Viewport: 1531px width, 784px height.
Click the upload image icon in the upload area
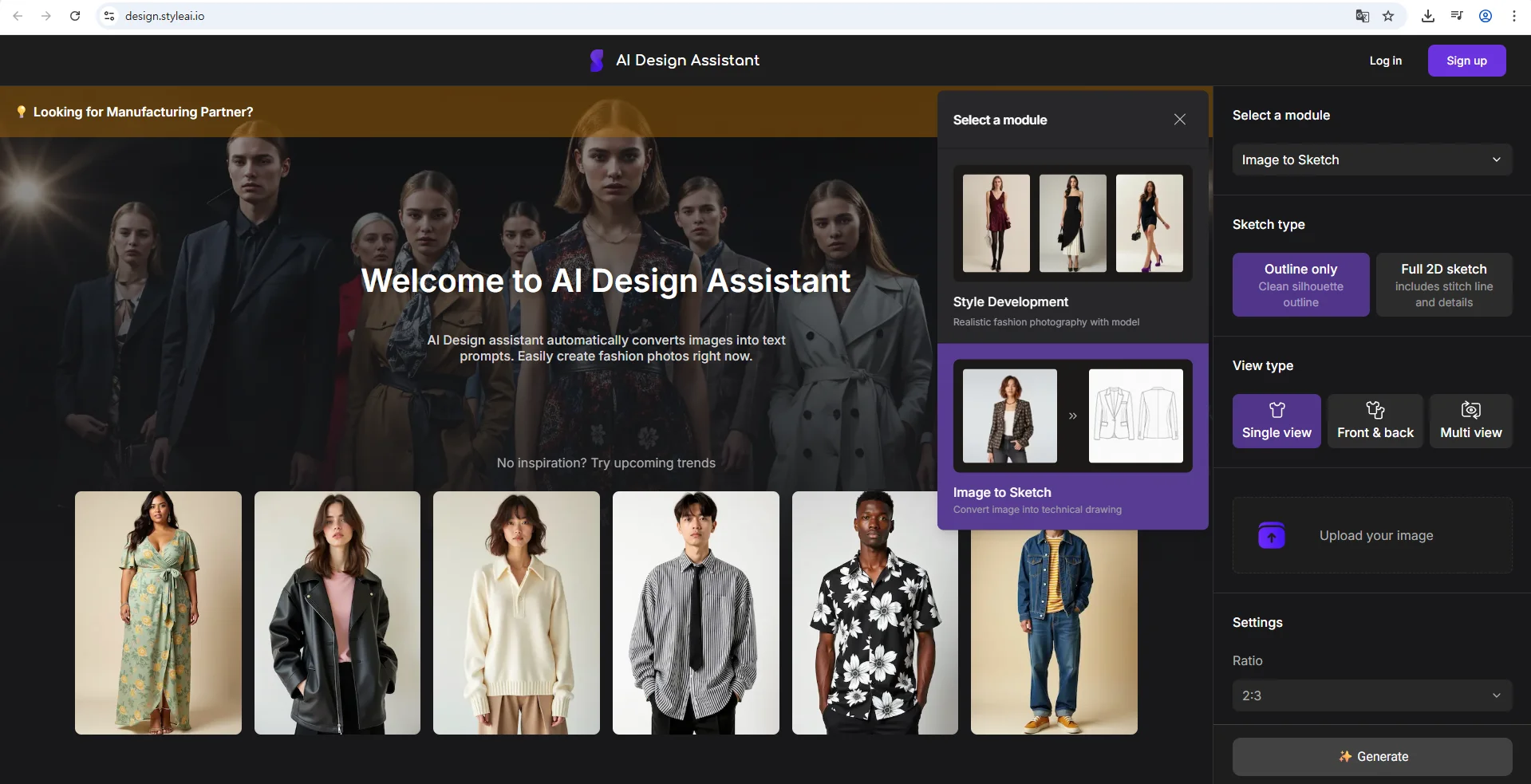[x=1270, y=535]
